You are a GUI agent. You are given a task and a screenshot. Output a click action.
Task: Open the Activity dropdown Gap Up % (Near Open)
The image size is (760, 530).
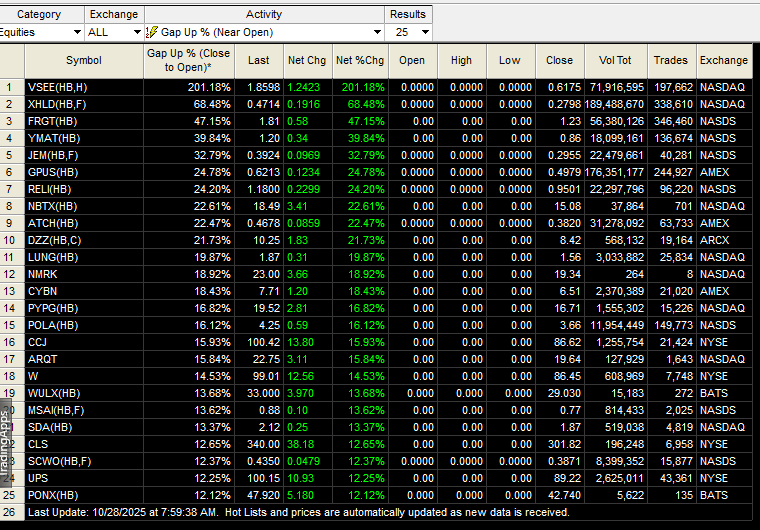pos(264,32)
